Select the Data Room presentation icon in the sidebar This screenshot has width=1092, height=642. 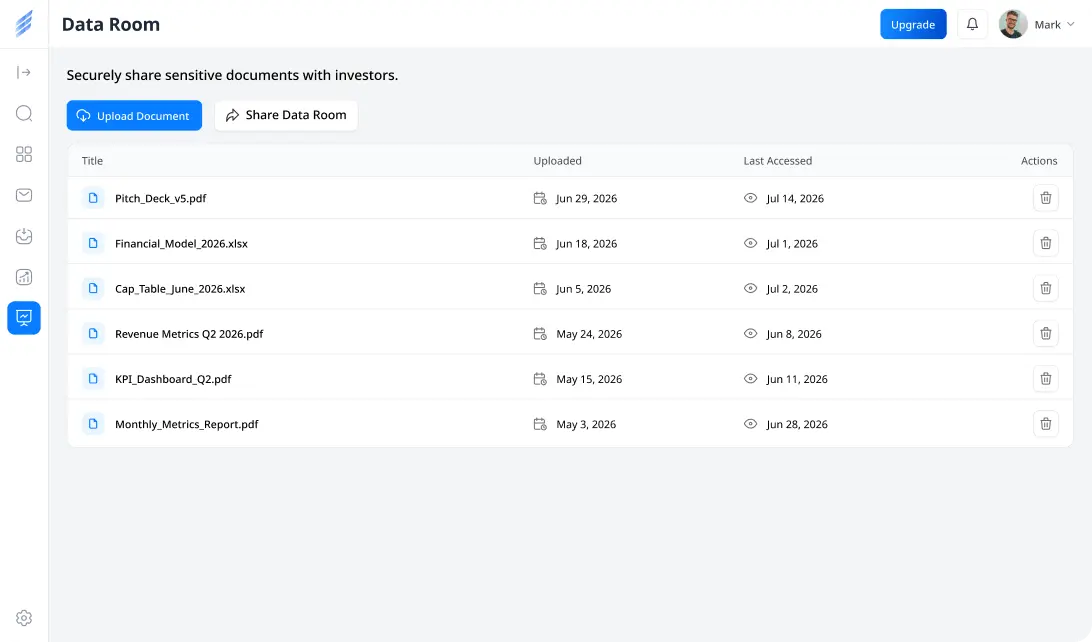coord(24,318)
